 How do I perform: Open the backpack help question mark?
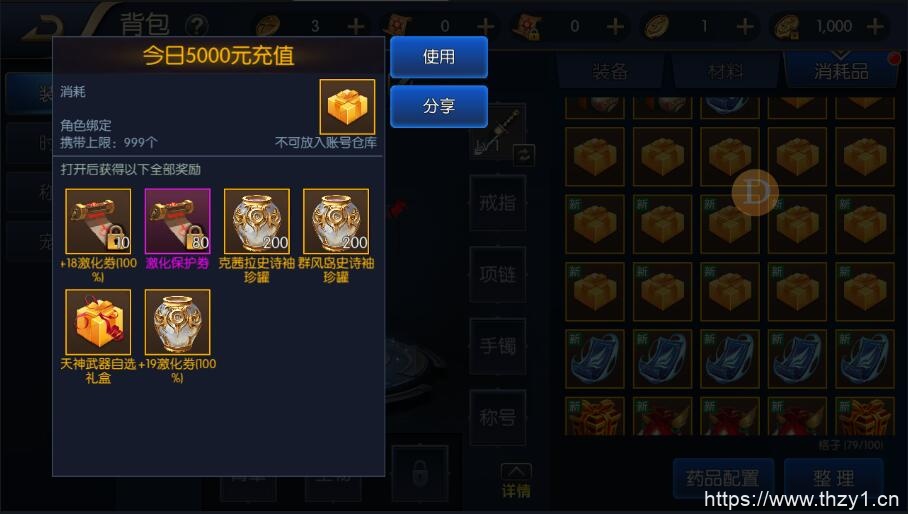click(x=197, y=26)
